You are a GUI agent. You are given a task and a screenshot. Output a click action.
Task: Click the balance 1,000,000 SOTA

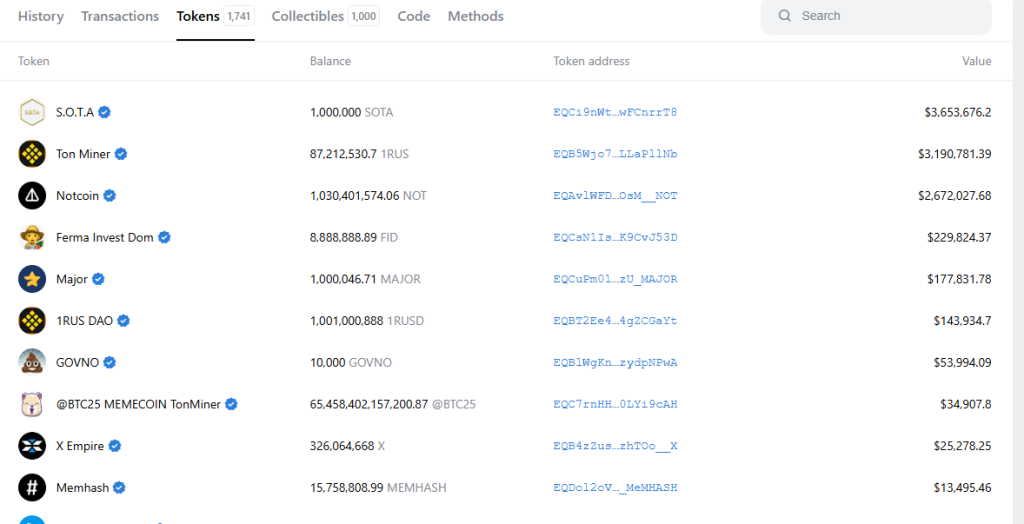point(351,112)
